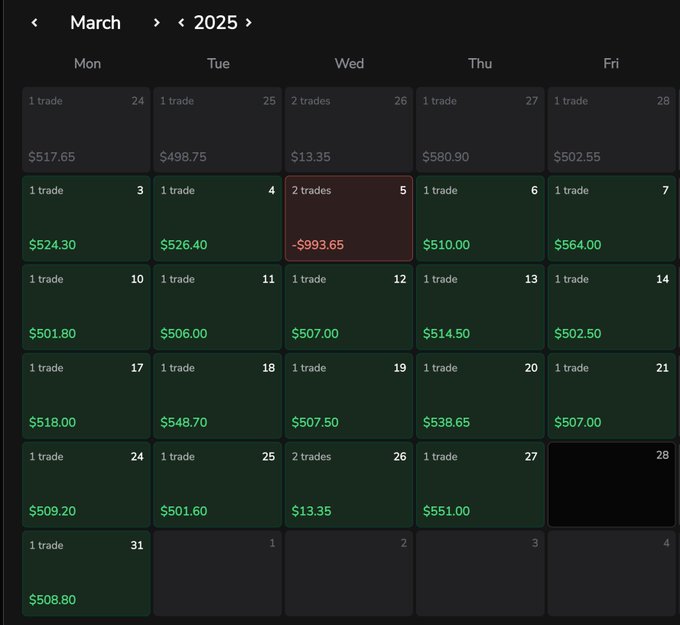
Task: Go to next month arrow
Action: 157,23
